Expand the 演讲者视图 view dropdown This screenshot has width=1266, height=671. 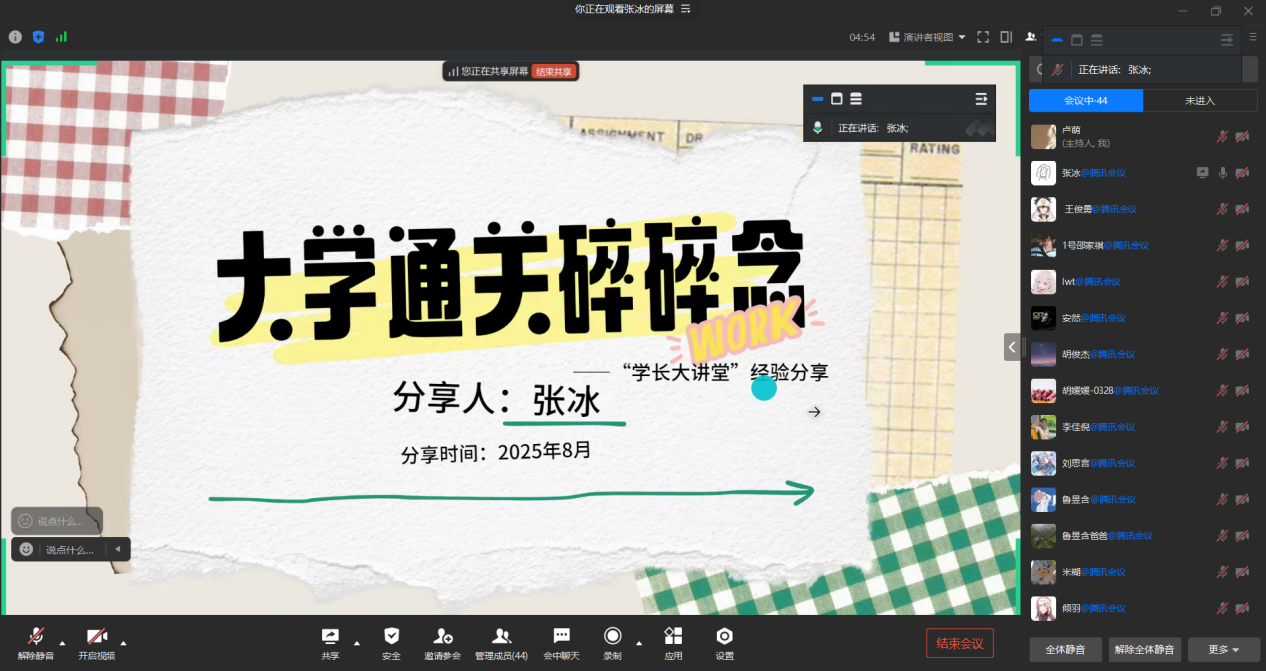point(934,37)
